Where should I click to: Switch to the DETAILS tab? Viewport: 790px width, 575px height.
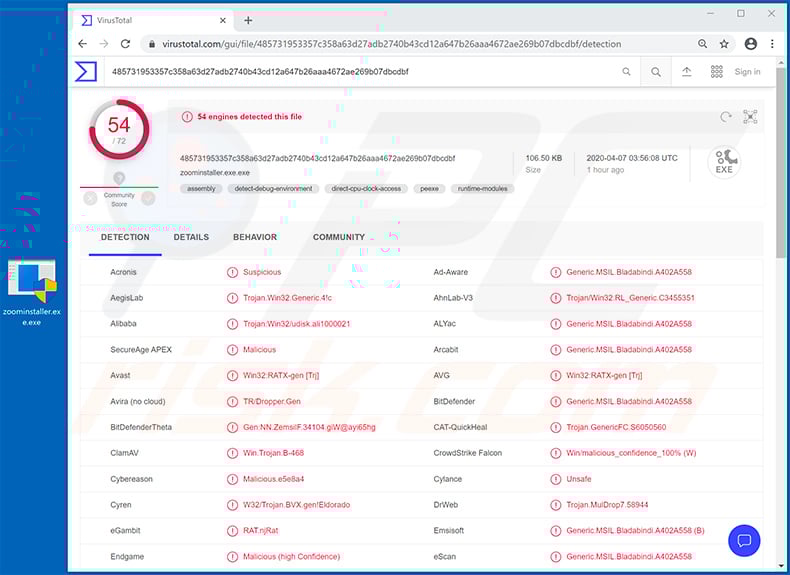(x=191, y=237)
